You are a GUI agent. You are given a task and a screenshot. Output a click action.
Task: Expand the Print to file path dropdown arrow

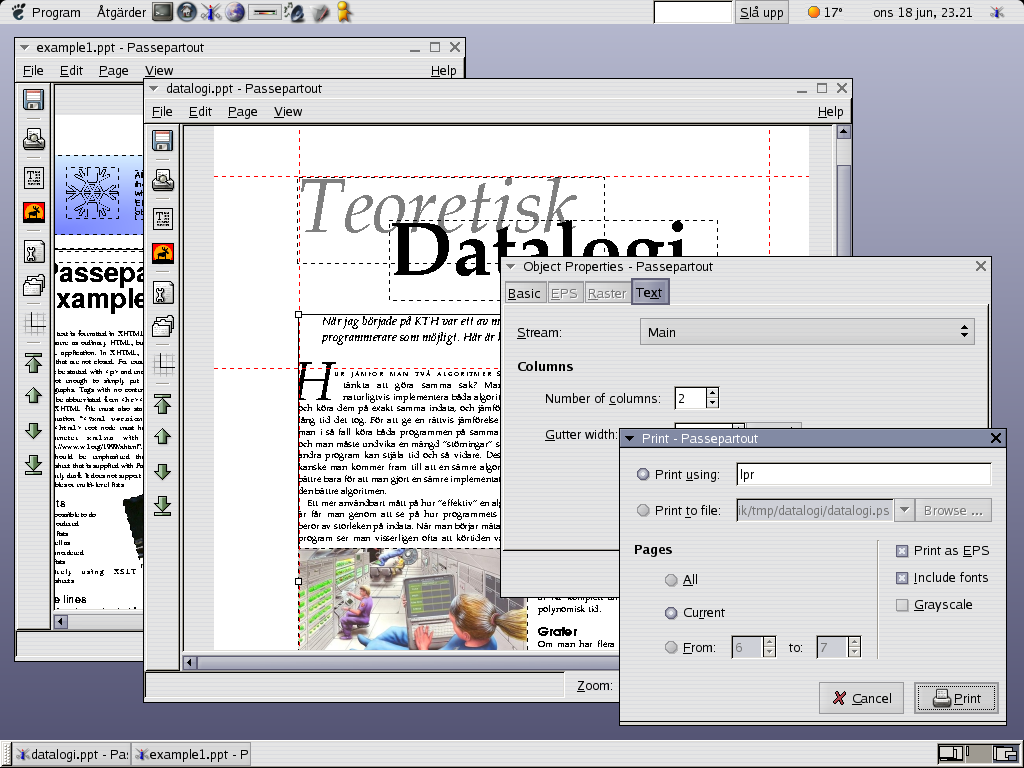coord(903,510)
